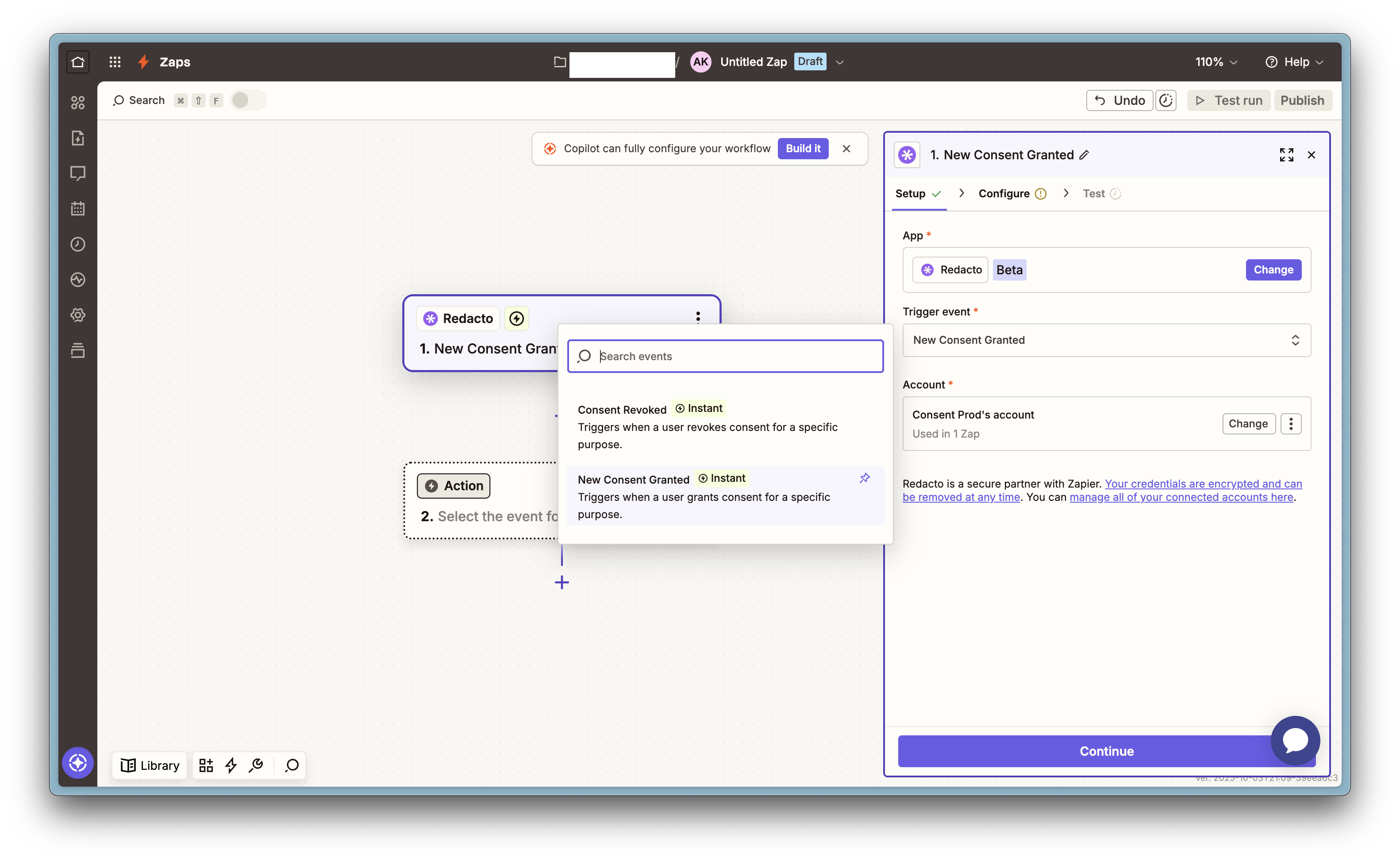Switch to the Configure tab
1400x861 pixels.
[1004, 194]
